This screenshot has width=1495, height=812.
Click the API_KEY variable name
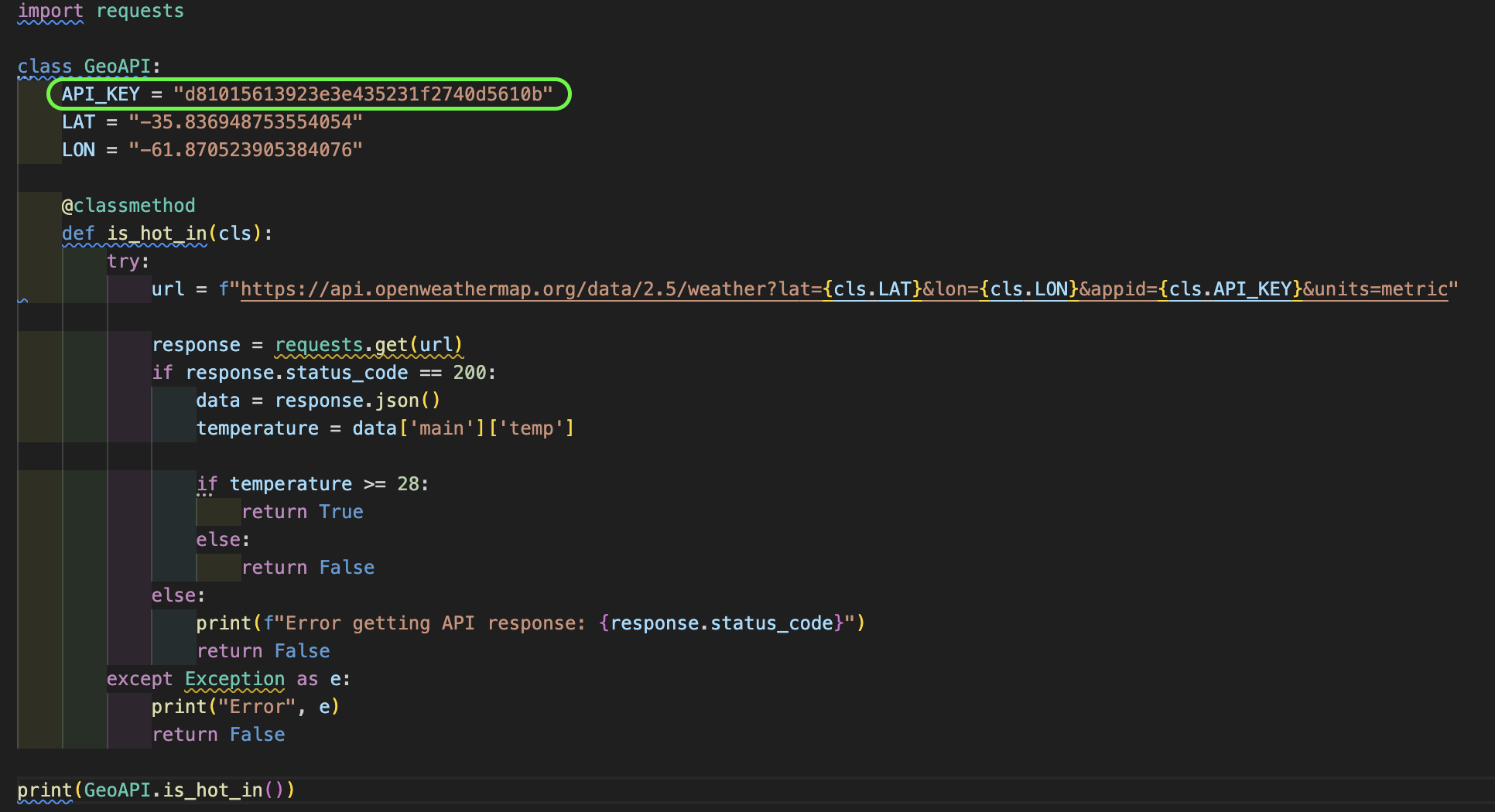[x=101, y=94]
